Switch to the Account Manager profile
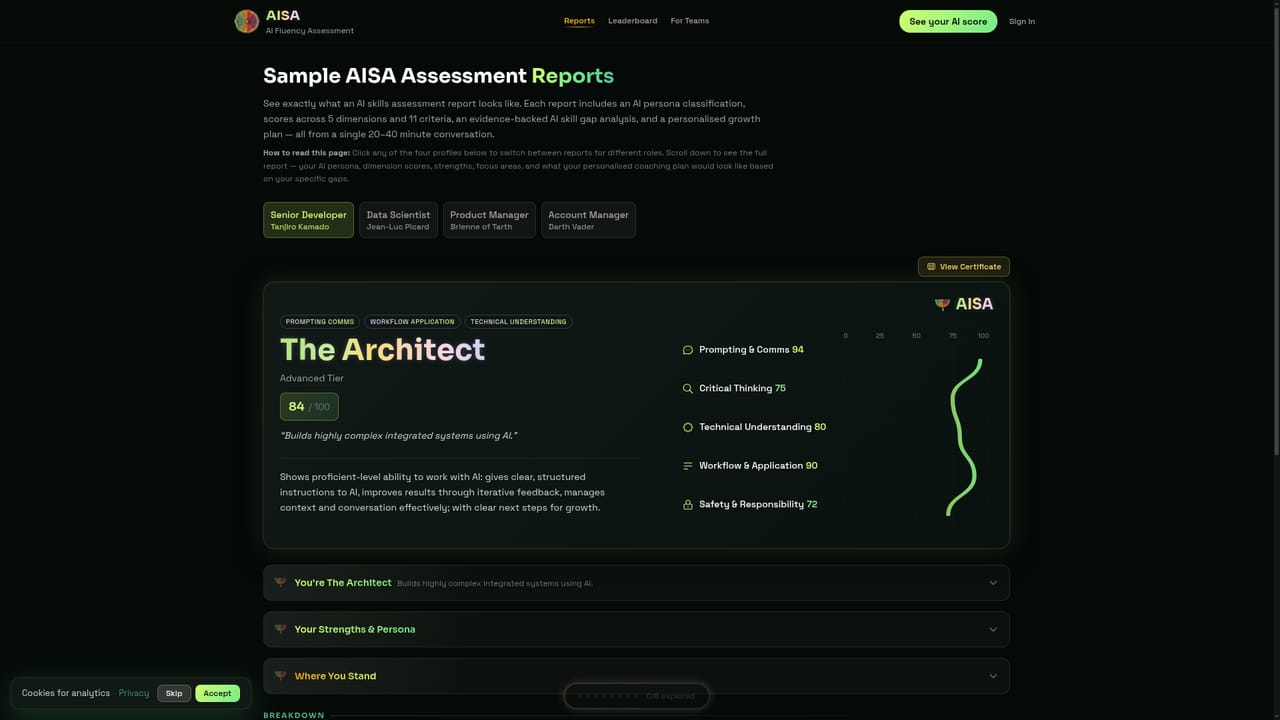This screenshot has height=720, width=1280. click(x=588, y=220)
